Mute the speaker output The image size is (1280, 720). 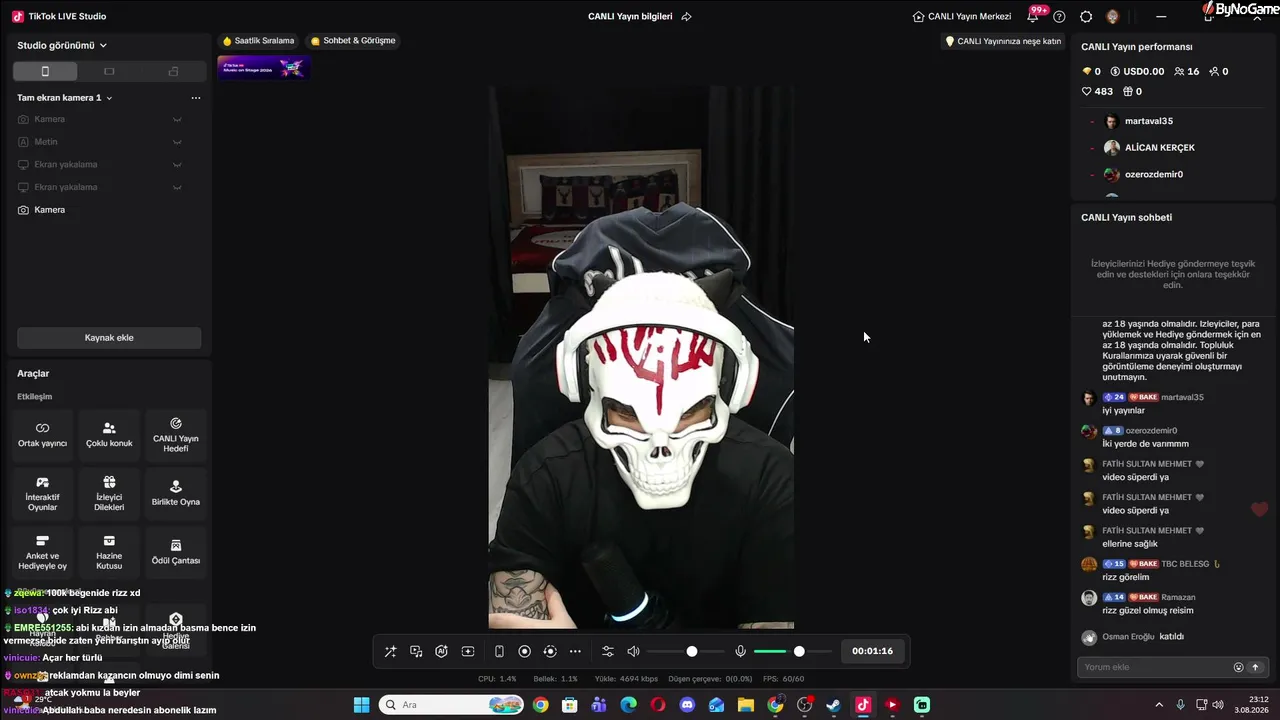point(633,651)
